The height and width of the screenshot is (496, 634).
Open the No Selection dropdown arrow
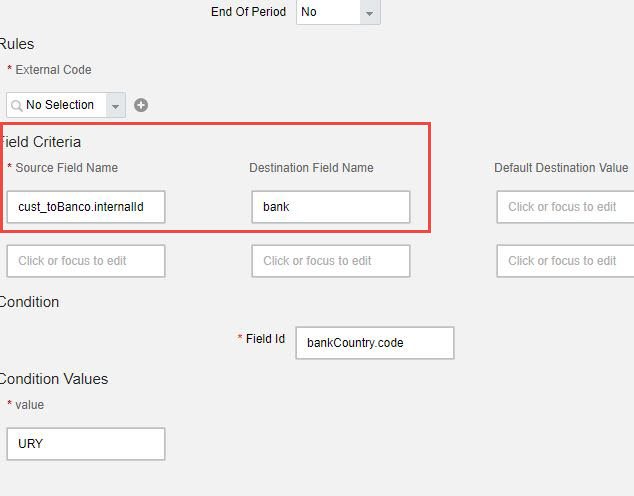click(116, 106)
